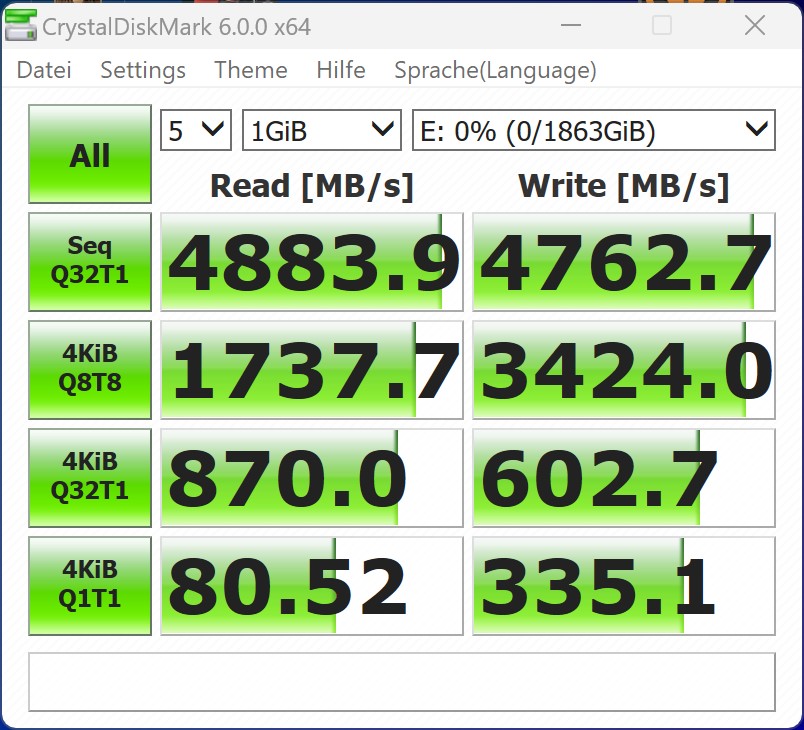Open the Sprache(Language) menu
The width and height of the screenshot is (804, 730).
496,71
